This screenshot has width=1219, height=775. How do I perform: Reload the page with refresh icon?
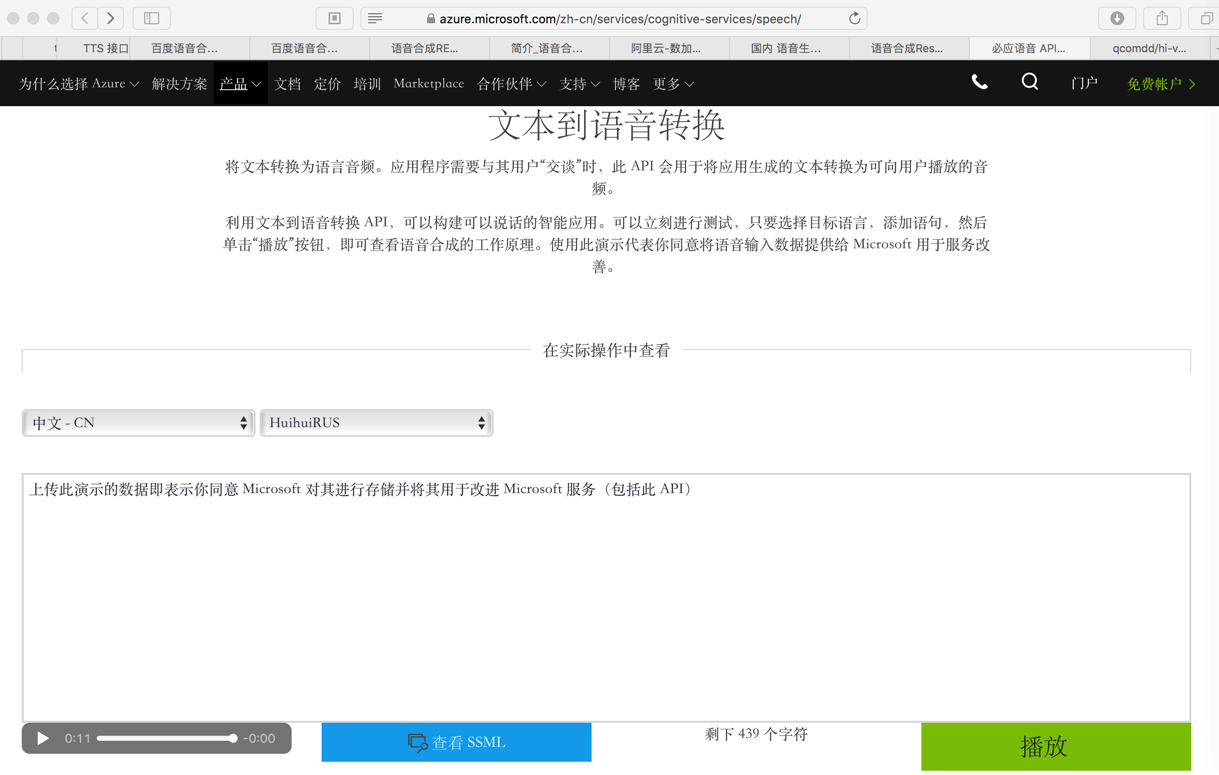point(854,18)
